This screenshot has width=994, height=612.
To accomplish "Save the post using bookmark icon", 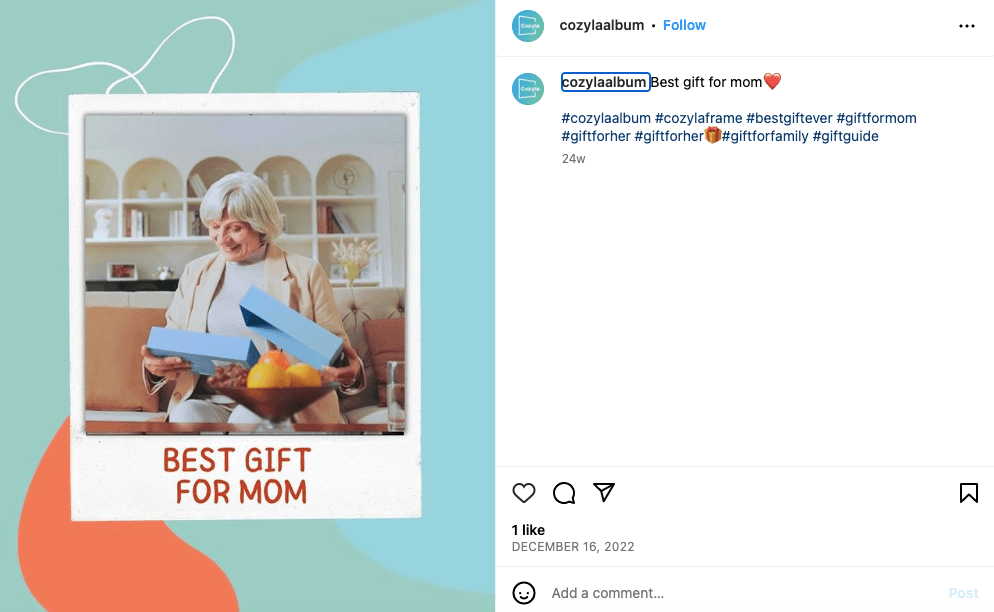I will [969, 493].
